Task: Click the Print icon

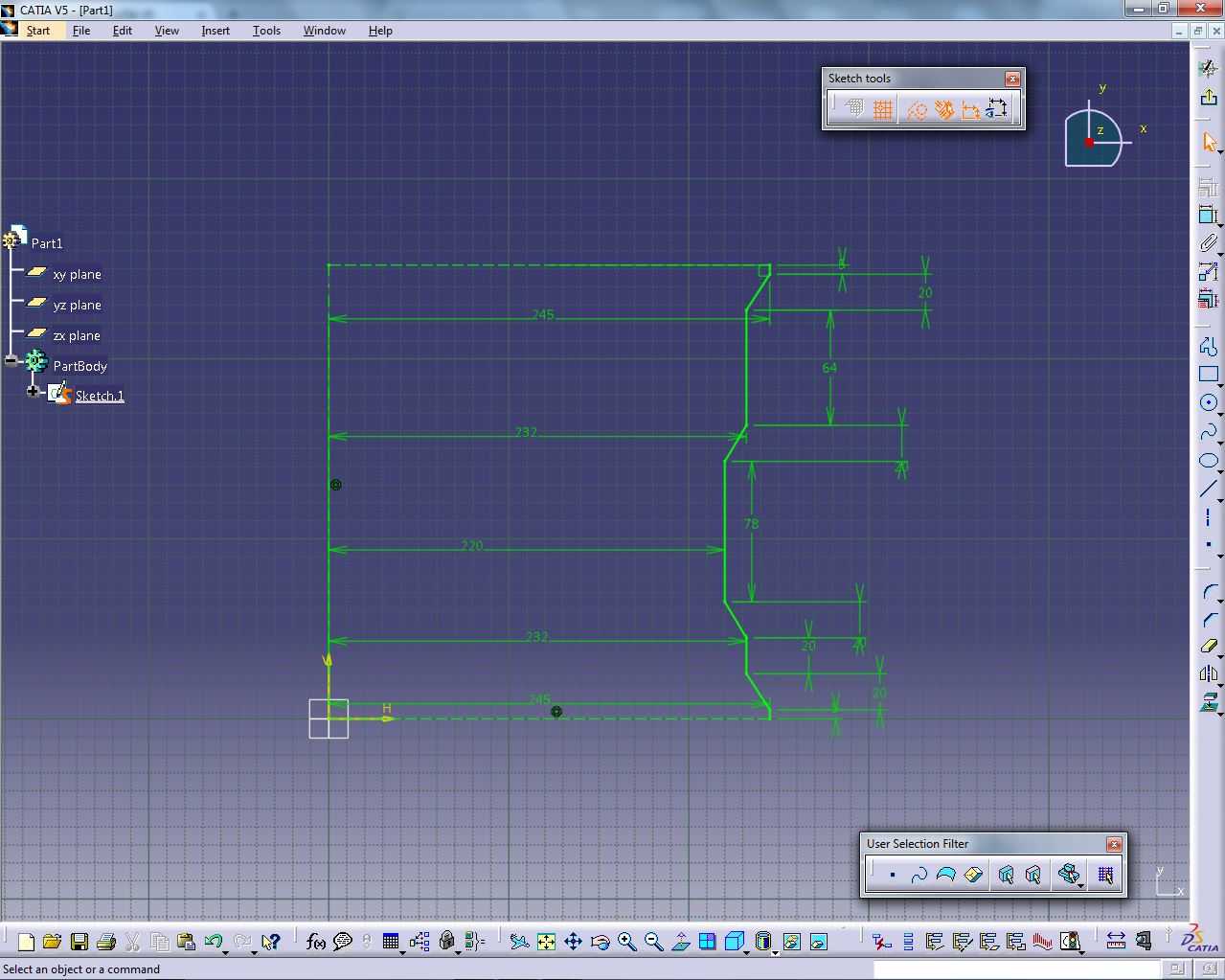Action: coord(105,942)
